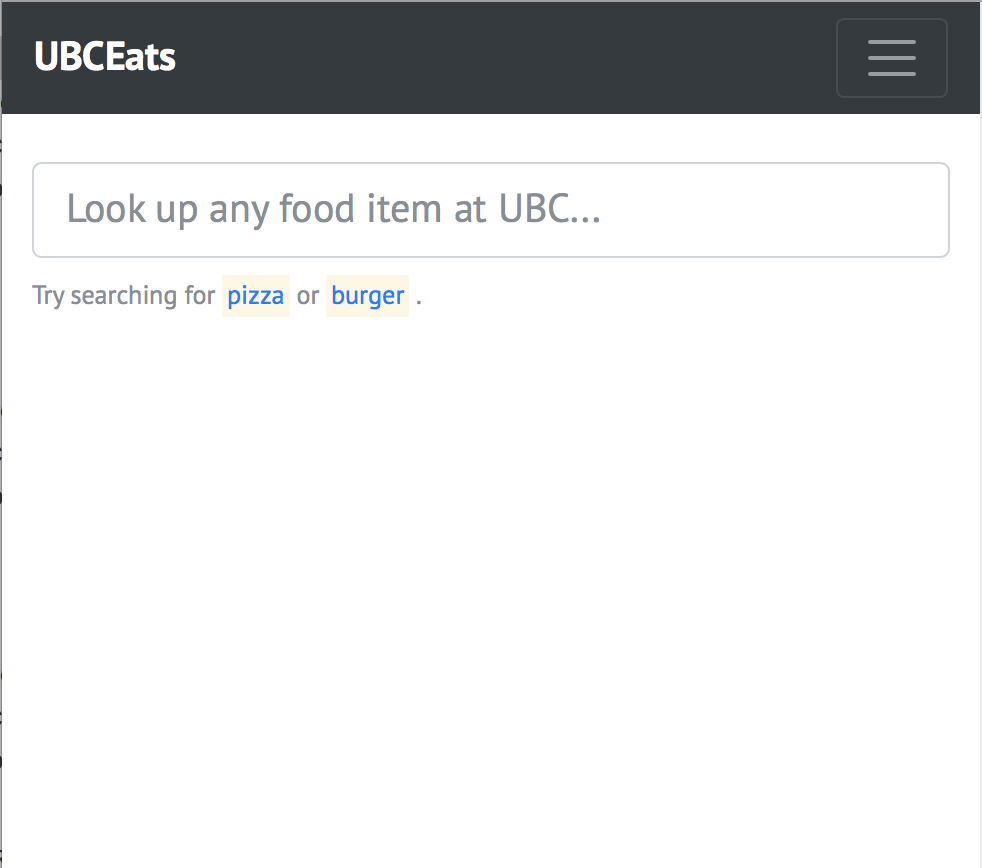Search for pizza using the suggested link

(x=256, y=296)
